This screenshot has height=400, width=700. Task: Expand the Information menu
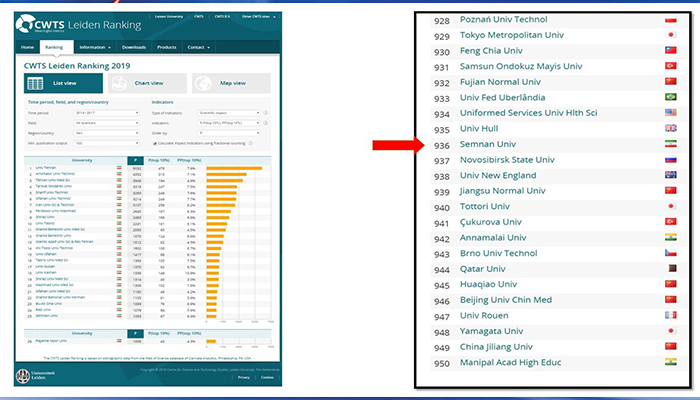[x=95, y=47]
